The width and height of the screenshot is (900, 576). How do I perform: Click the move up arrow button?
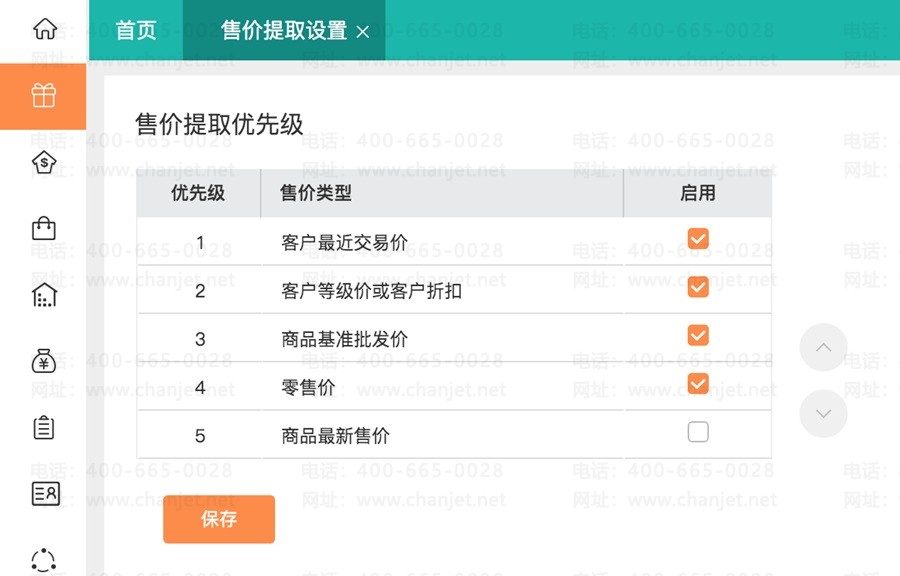(824, 348)
